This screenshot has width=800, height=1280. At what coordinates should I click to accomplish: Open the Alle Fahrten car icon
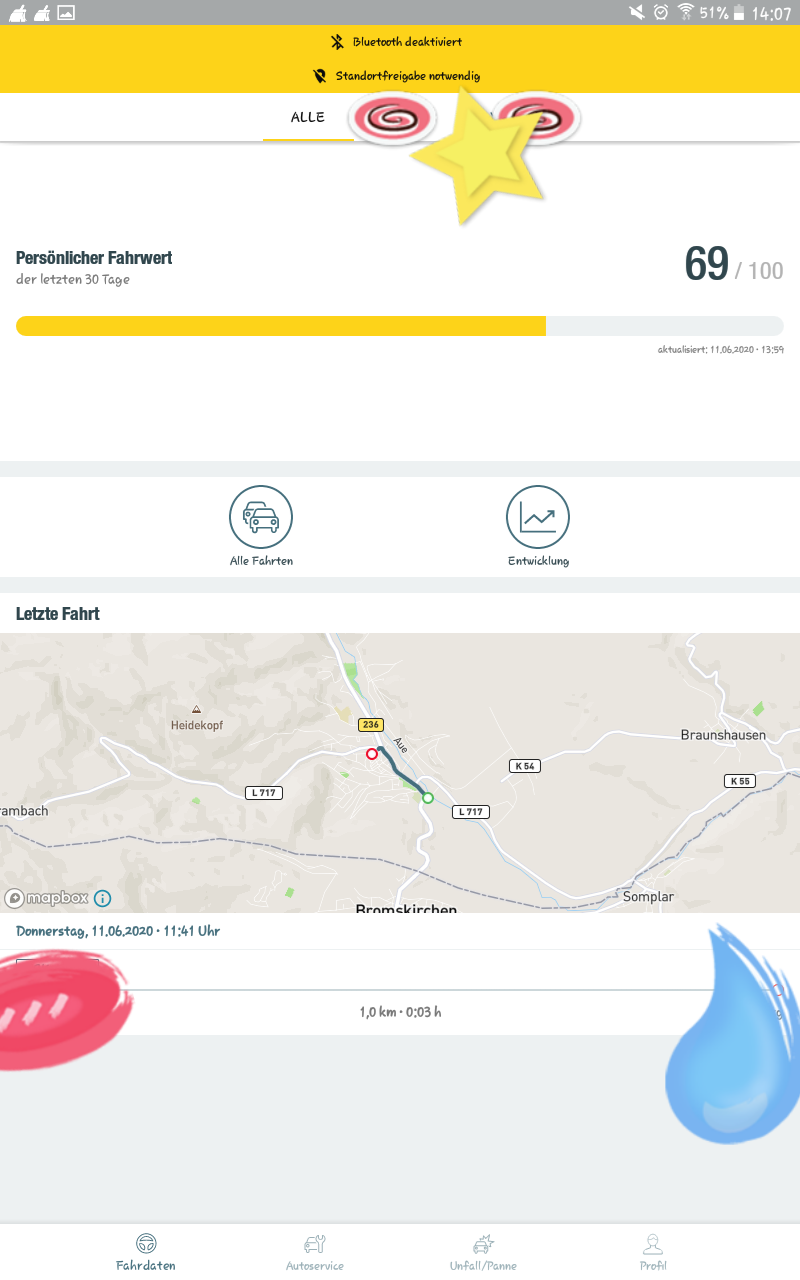261,517
